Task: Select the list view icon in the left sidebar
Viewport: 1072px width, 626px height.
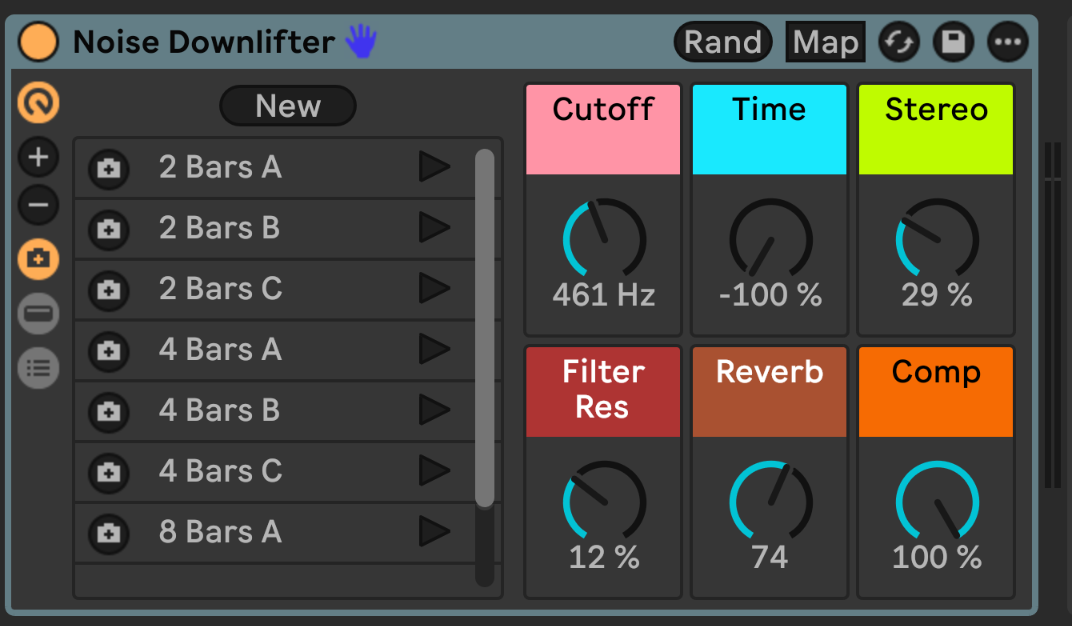Action: [39, 368]
